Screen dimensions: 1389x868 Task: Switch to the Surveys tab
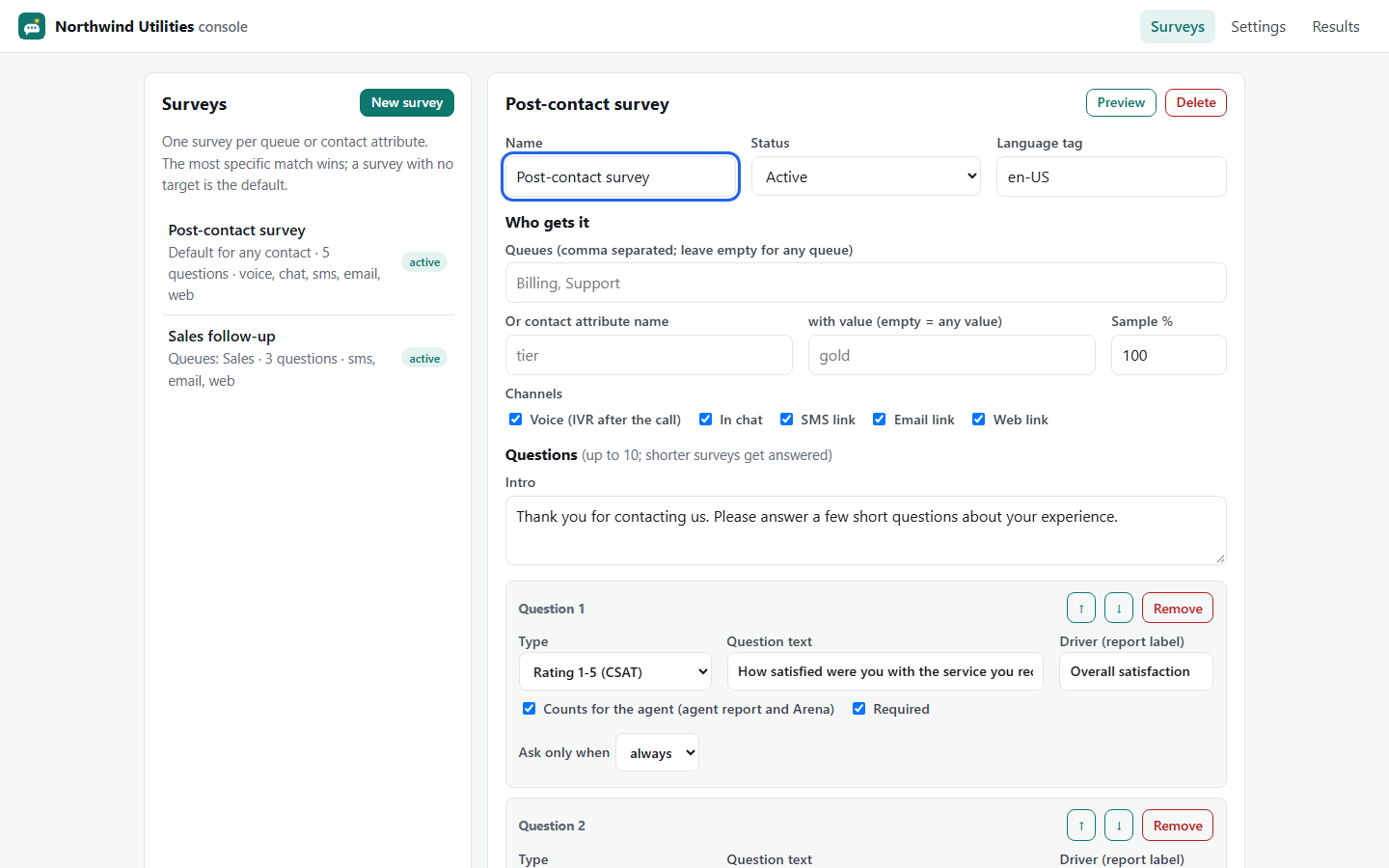(x=1177, y=27)
